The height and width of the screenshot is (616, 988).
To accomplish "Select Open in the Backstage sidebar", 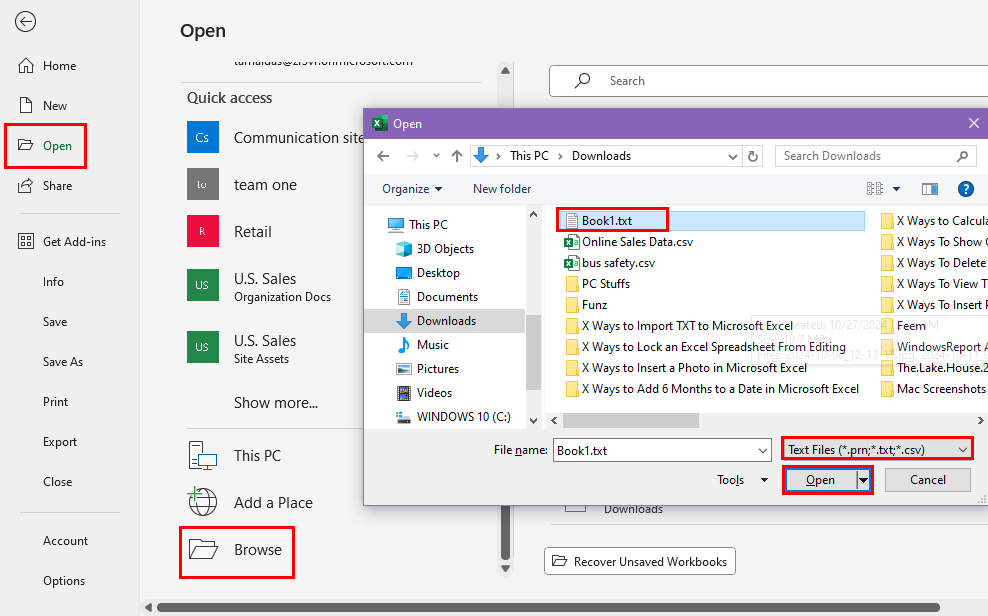I will point(45,145).
